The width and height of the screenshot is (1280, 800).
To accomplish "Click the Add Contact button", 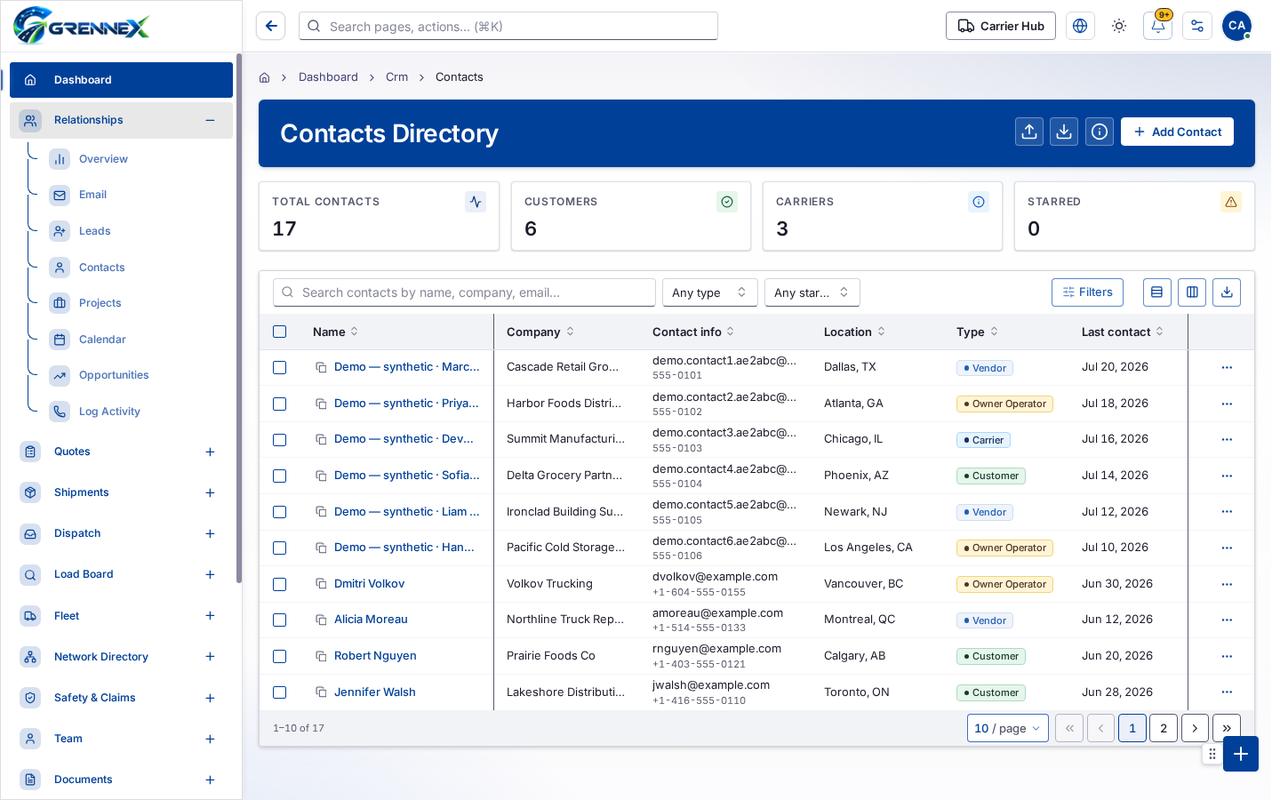I will 1177,132.
